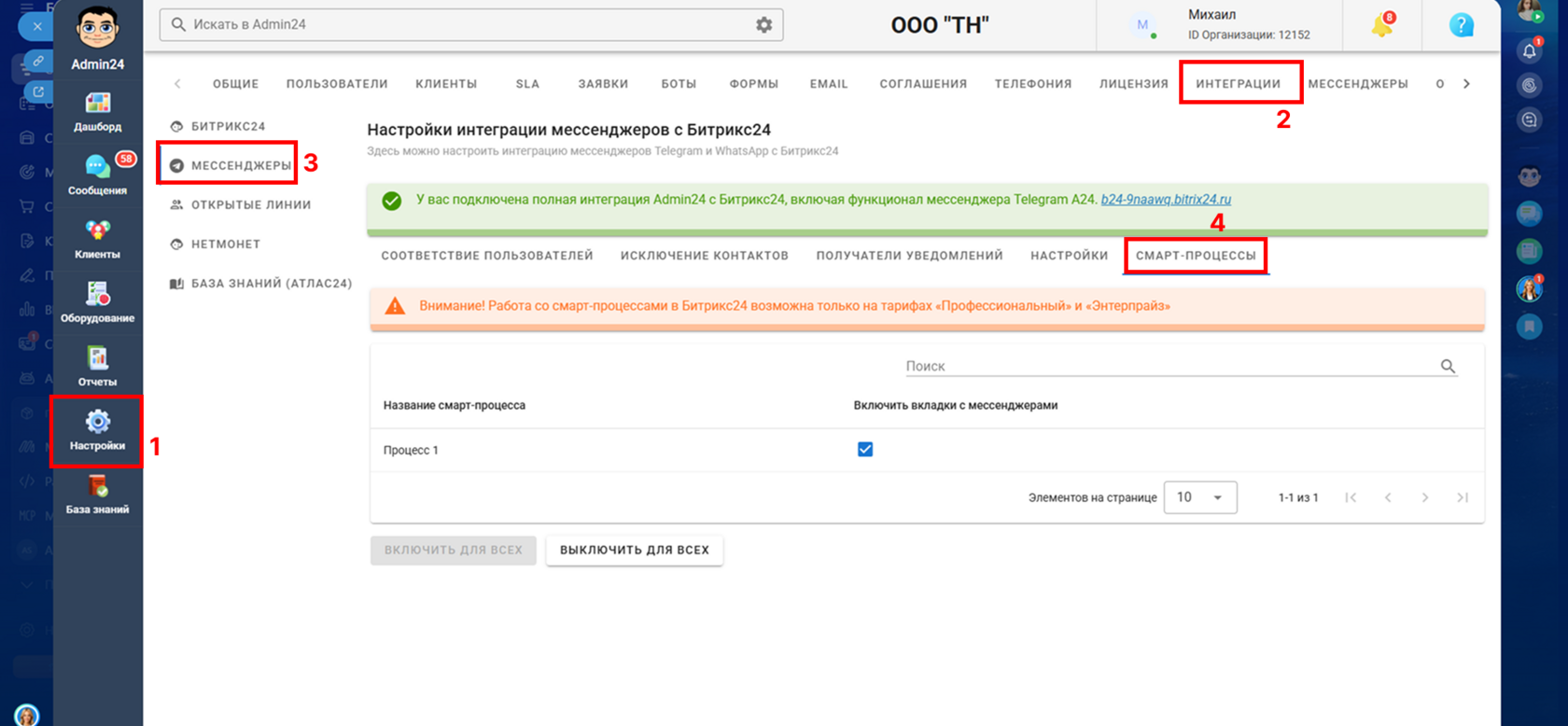
Task: Open the Смарт-процессы tab
Action: pyautogui.click(x=1196, y=256)
